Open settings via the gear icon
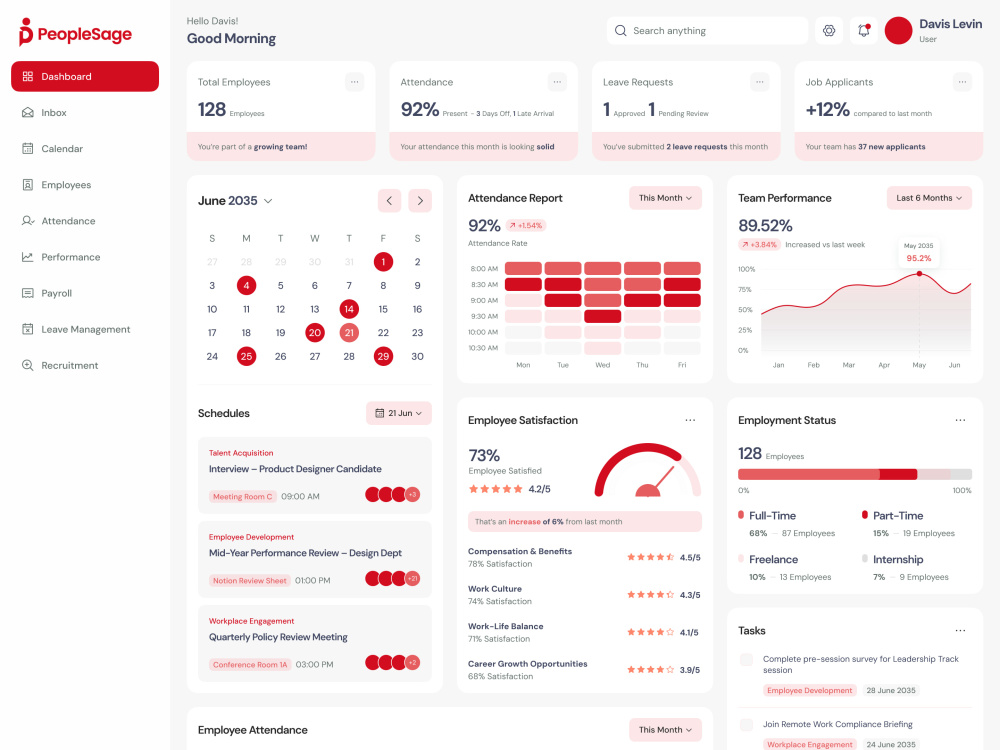This screenshot has width=1000, height=750. (x=828, y=31)
